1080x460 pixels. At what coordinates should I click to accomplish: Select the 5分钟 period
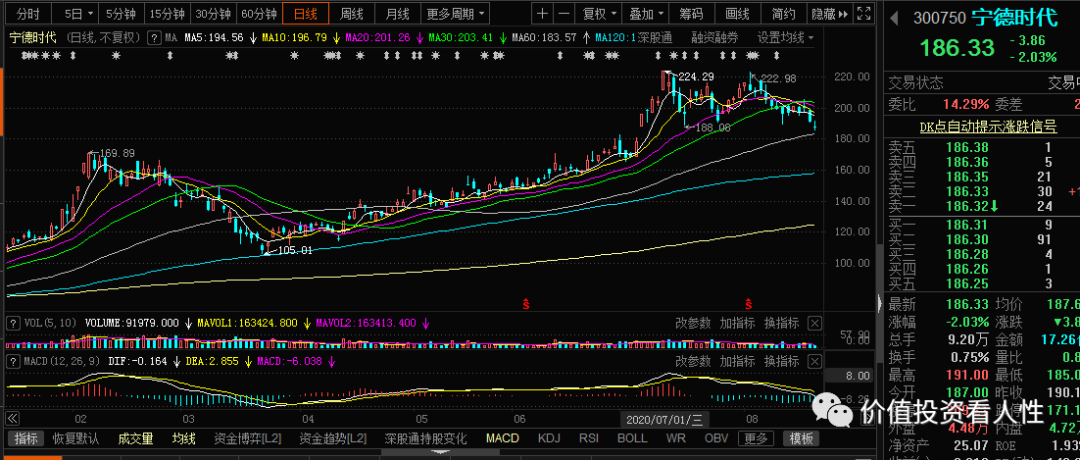[x=121, y=13]
